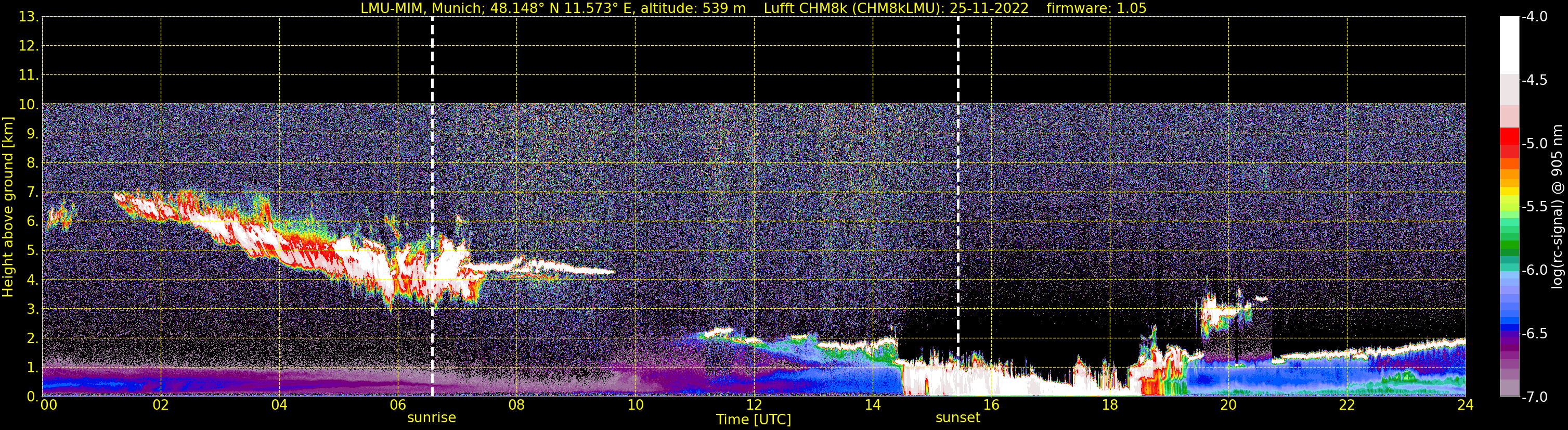Click time tick label 08
The image size is (1568, 430).
coord(517,406)
